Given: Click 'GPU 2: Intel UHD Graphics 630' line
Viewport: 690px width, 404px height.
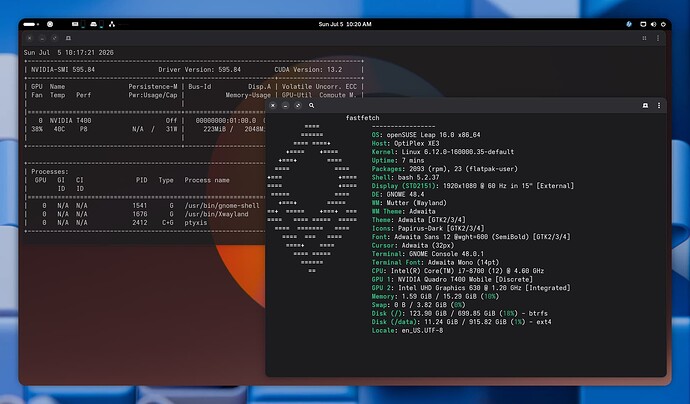Looking at the screenshot, I should tap(471, 288).
